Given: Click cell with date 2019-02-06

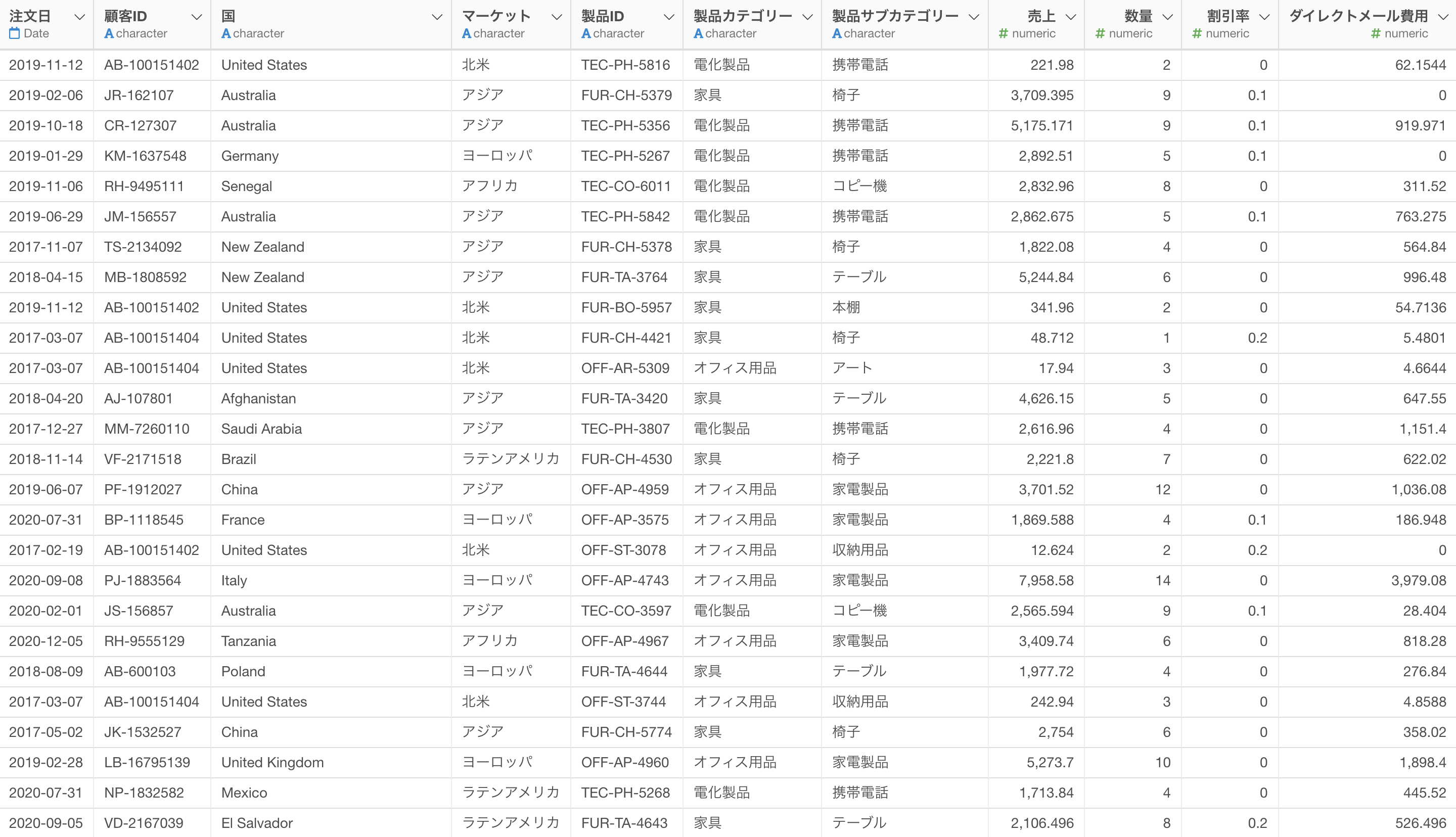Looking at the screenshot, I should (x=46, y=96).
